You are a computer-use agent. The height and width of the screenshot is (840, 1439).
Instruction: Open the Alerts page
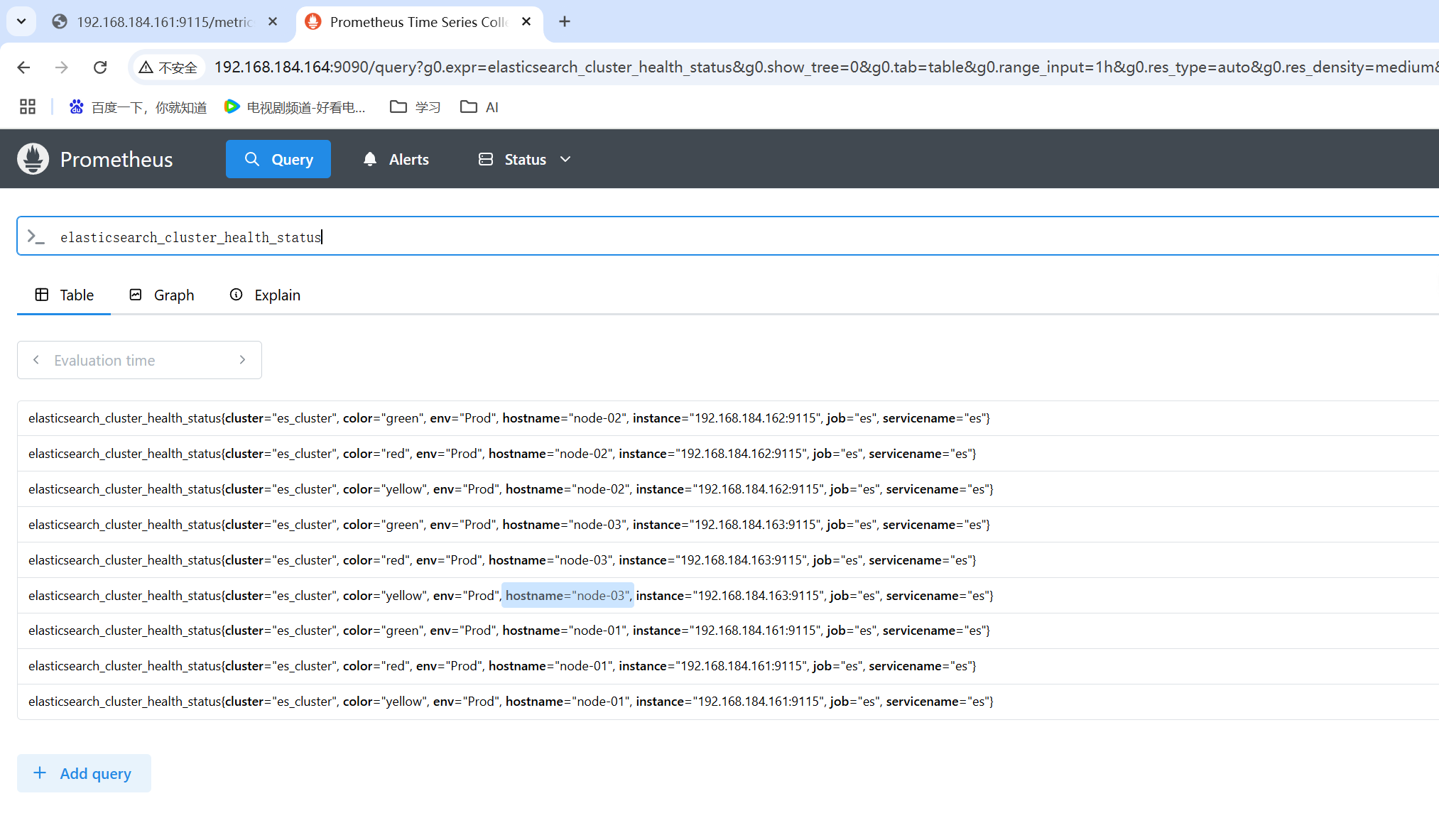click(396, 159)
